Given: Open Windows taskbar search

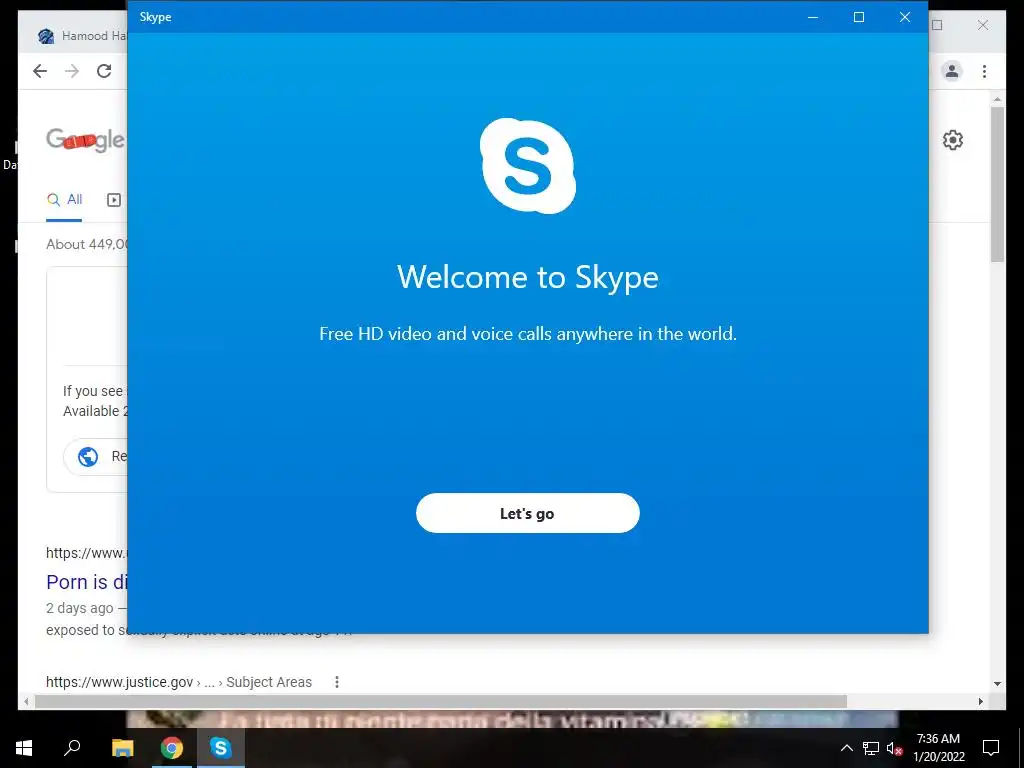Looking at the screenshot, I should pyautogui.click(x=72, y=748).
